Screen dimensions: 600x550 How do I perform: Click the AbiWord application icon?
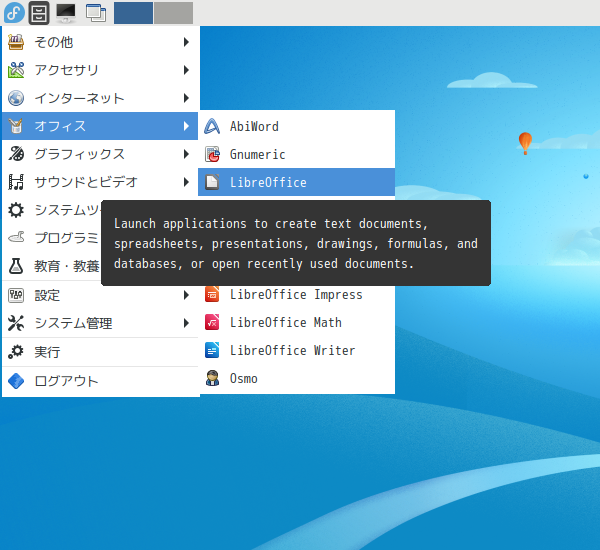pos(212,126)
